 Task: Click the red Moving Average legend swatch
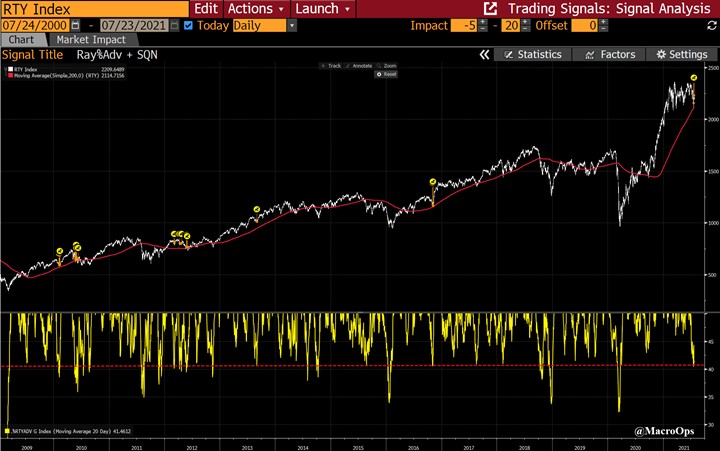pos(9,74)
